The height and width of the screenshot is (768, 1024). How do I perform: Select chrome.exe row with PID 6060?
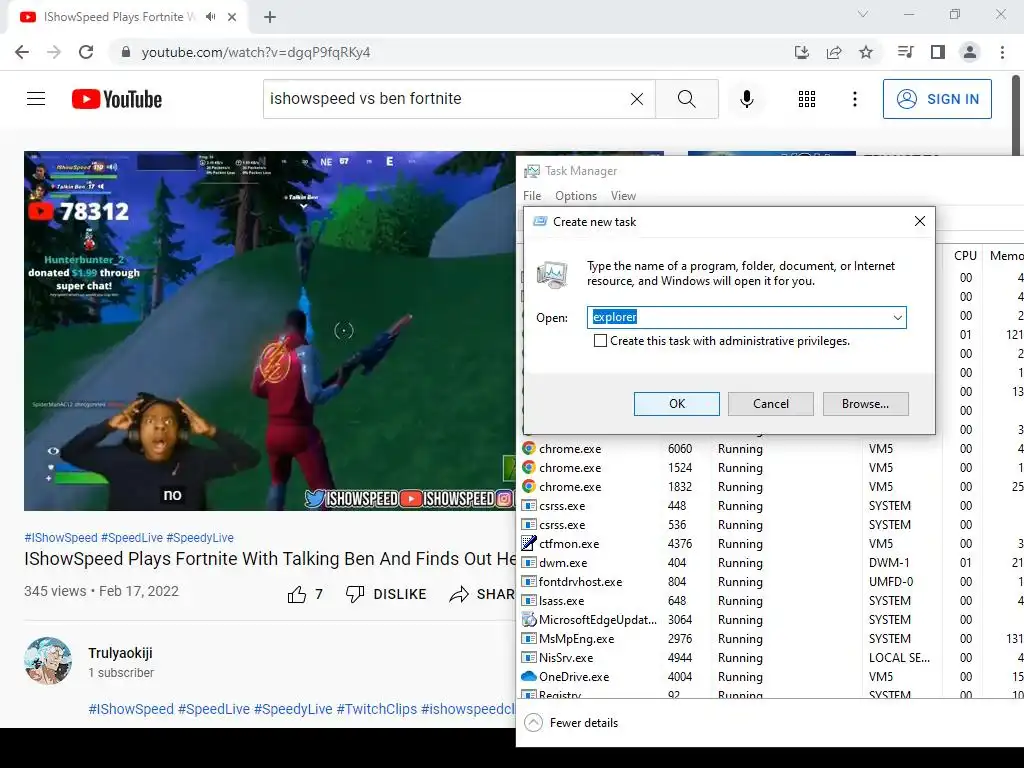pyautogui.click(x=771, y=449)
